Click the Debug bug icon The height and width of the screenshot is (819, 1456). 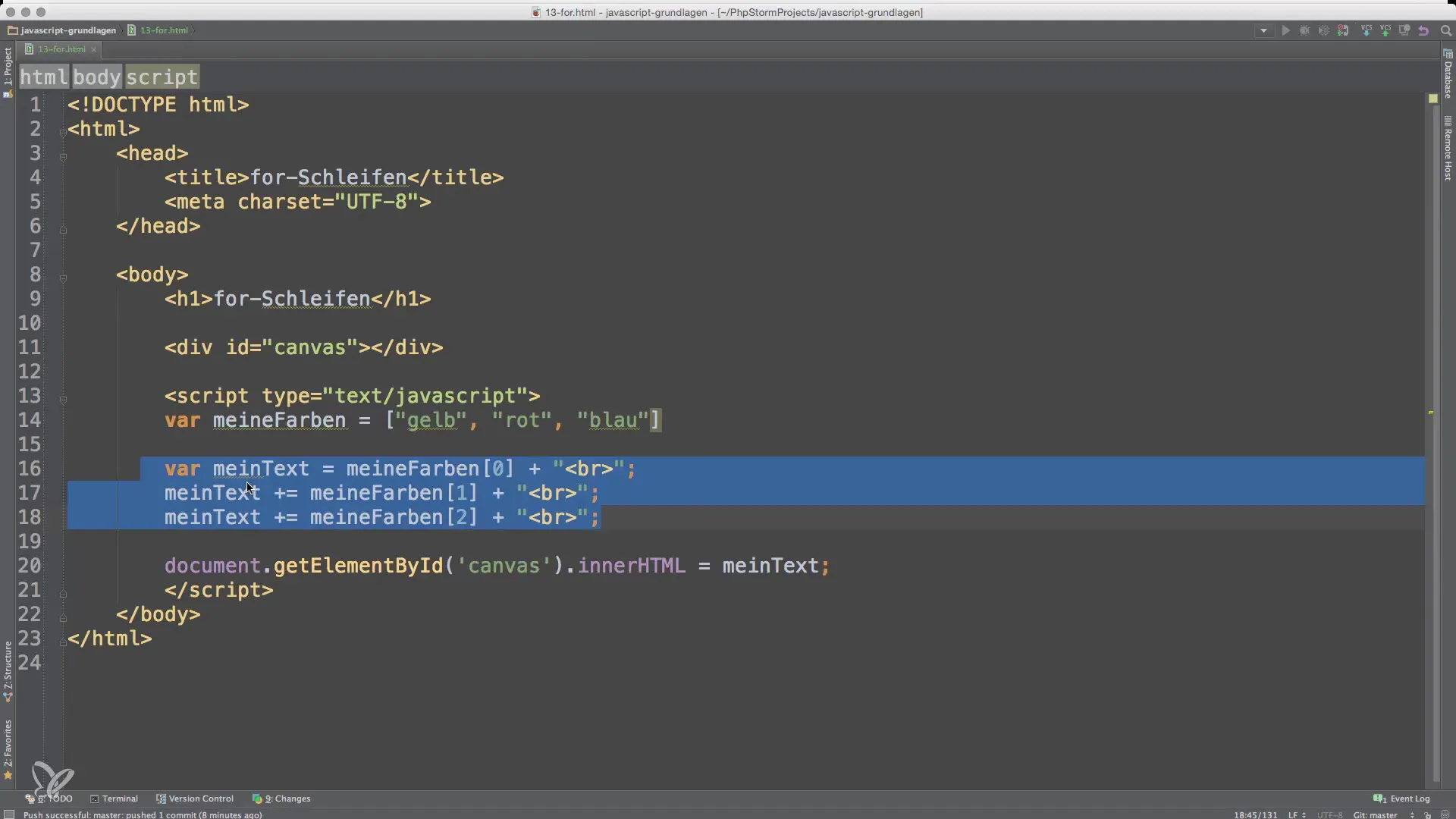(x=1304, y=31)
